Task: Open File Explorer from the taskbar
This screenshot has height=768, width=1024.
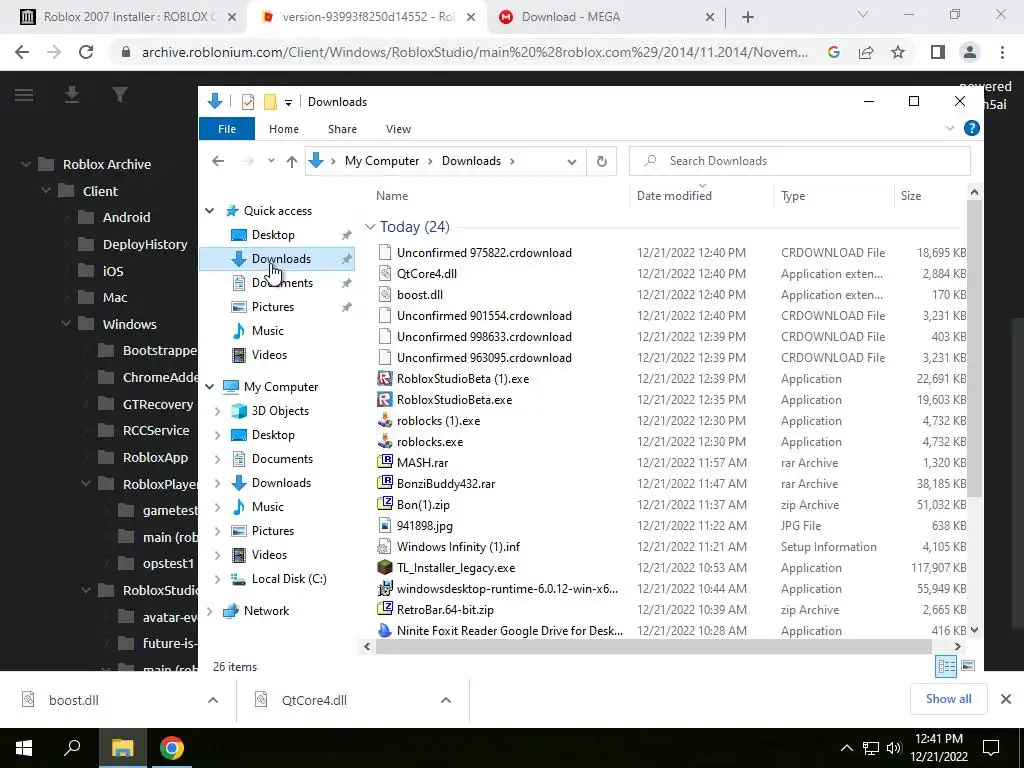Action: (122, 748)
